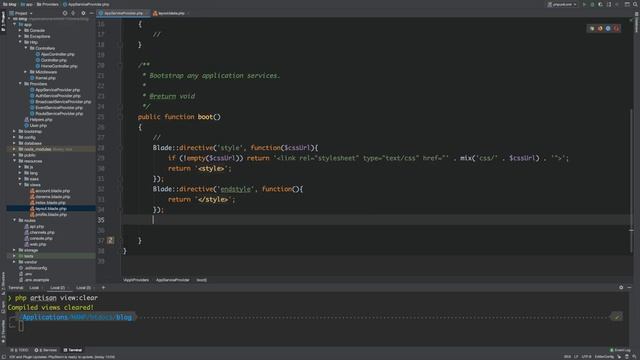Open BroadcastServiceProvider.php file
This screenshot has height=360, width=640.
[60, 102]
